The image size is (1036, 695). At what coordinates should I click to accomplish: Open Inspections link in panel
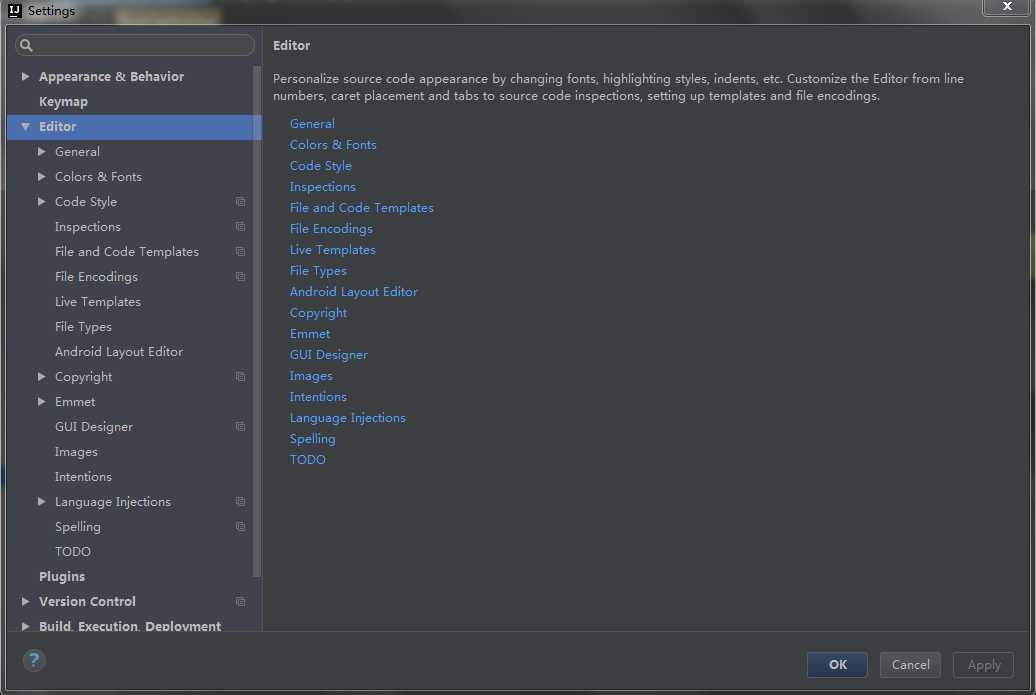(322, 187)
